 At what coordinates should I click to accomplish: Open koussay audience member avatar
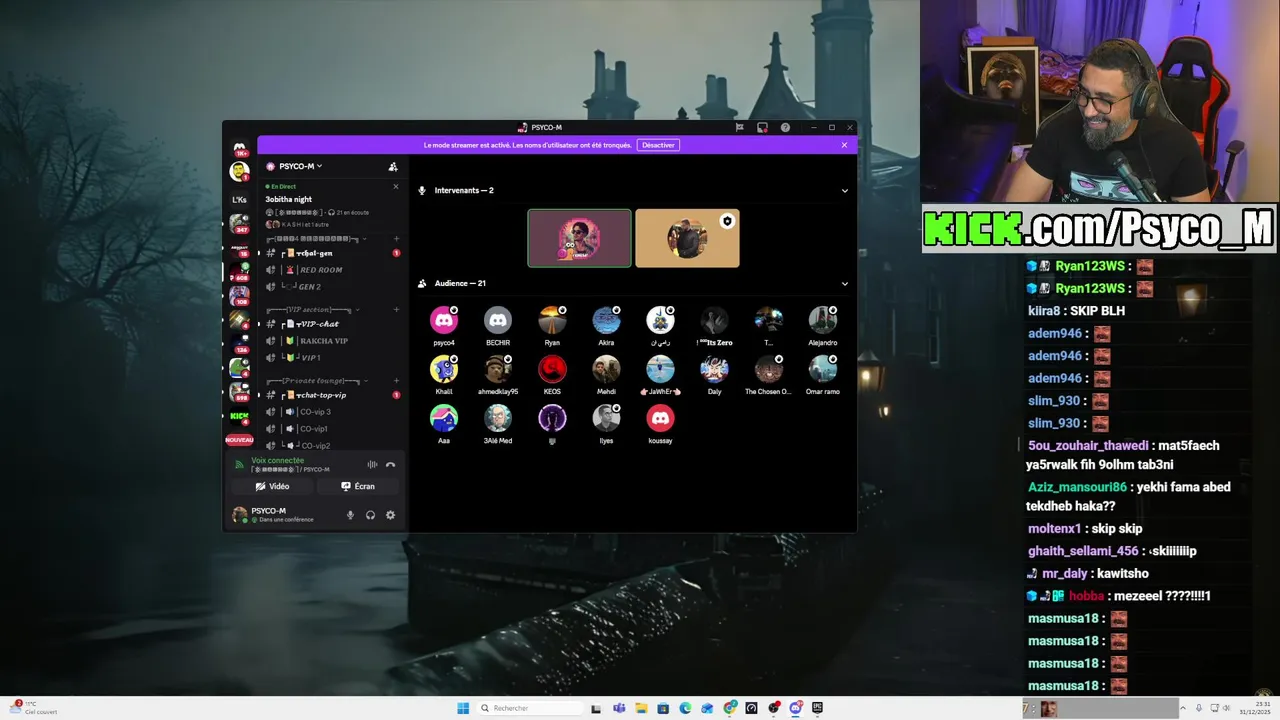click(660, 418)
